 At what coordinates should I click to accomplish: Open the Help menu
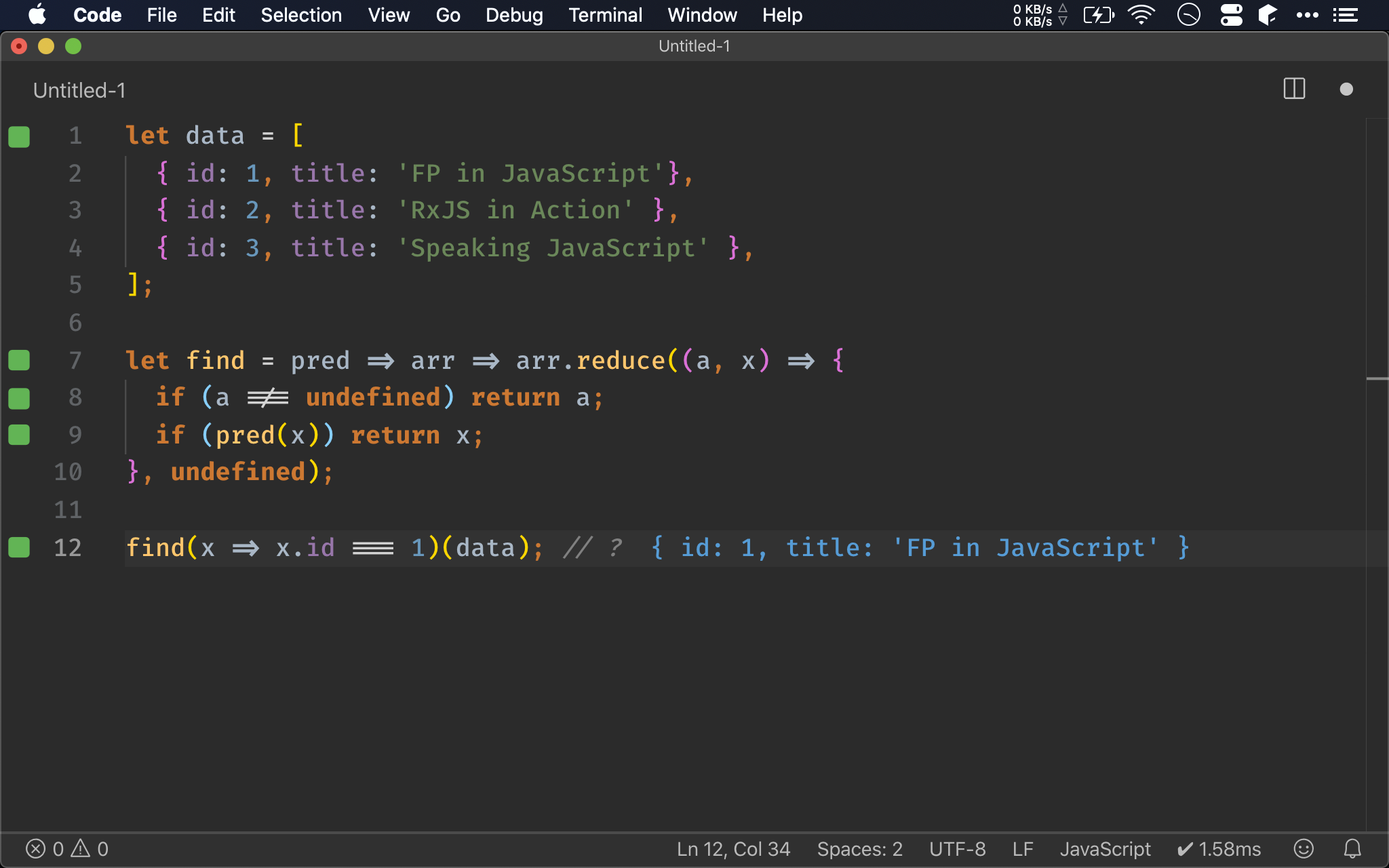tap(782, 15)
